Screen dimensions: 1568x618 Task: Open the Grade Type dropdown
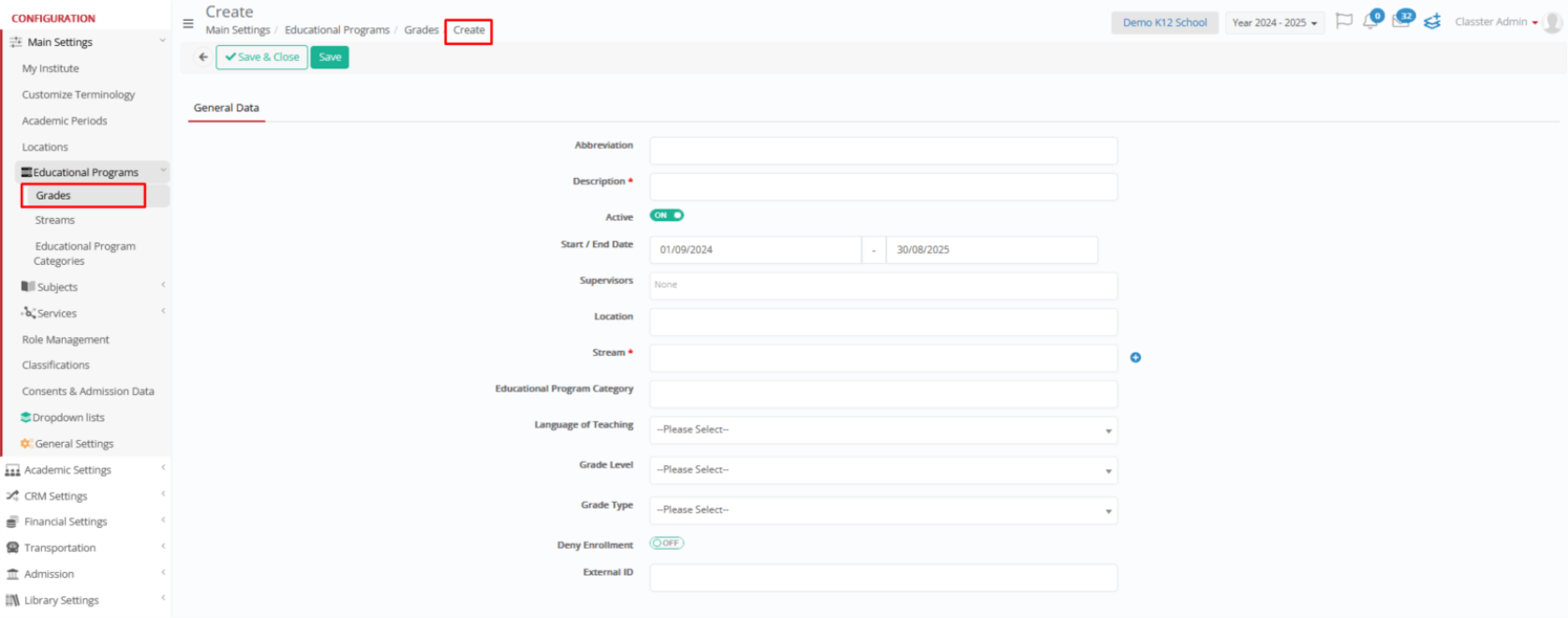[883, 510]
